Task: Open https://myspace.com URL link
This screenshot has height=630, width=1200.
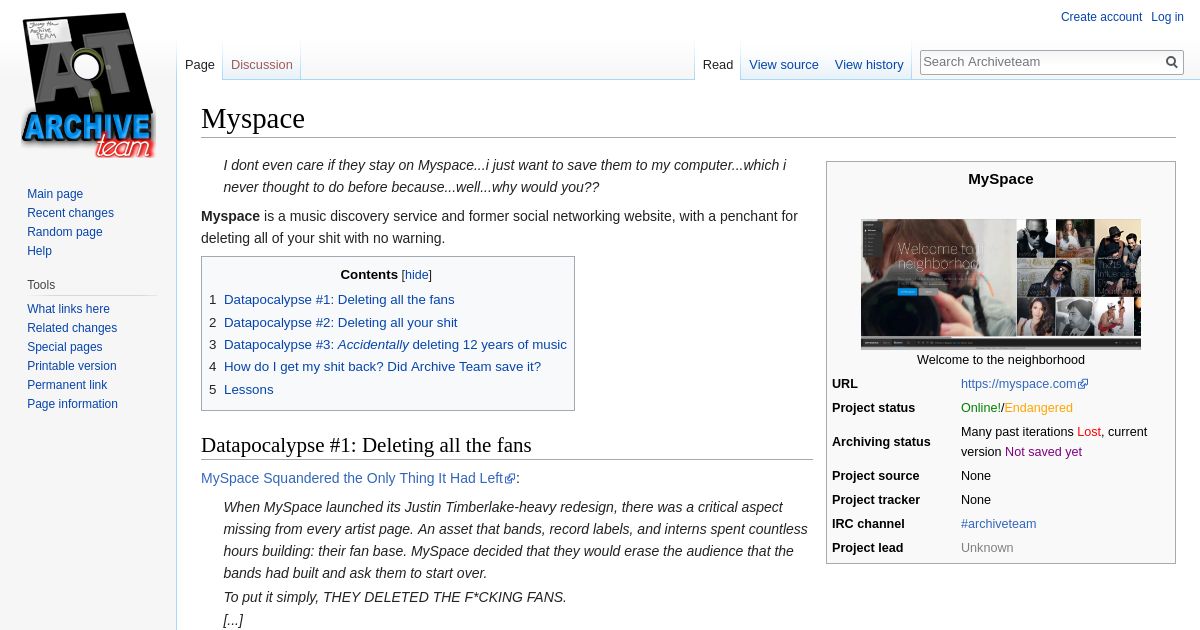Action: coord(1024,384)
